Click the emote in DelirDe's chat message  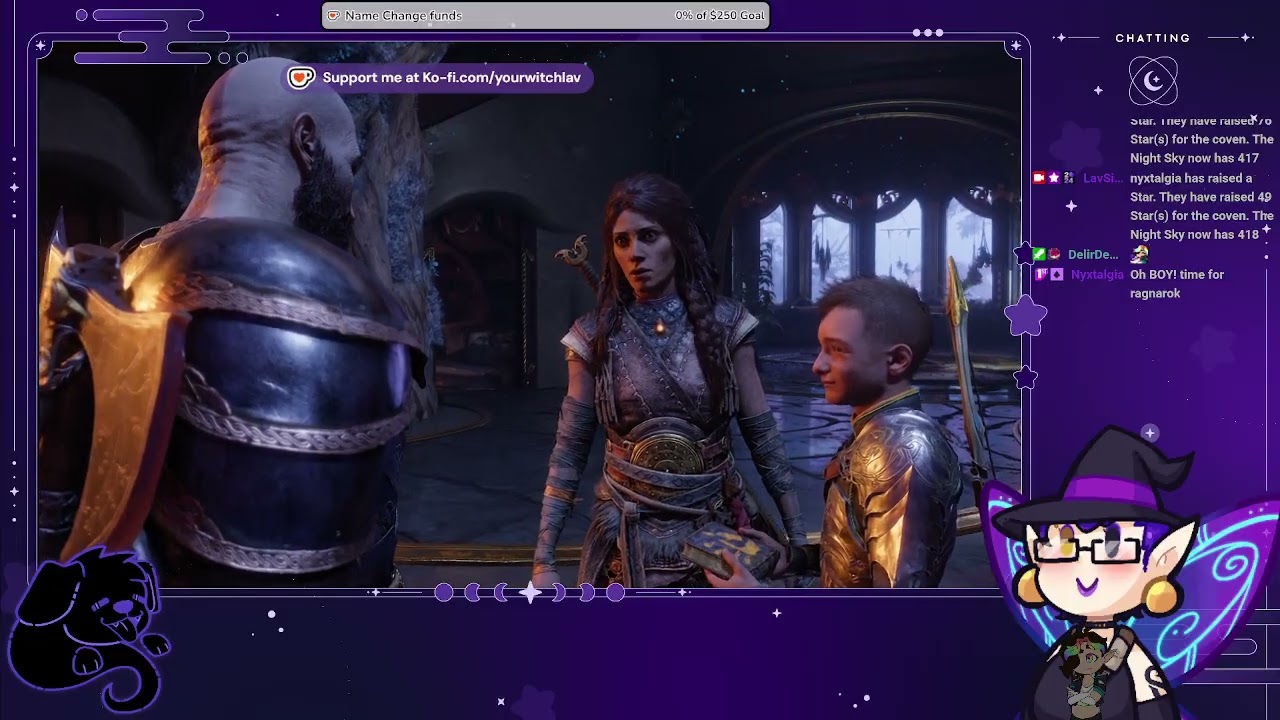pos(1139,255)
